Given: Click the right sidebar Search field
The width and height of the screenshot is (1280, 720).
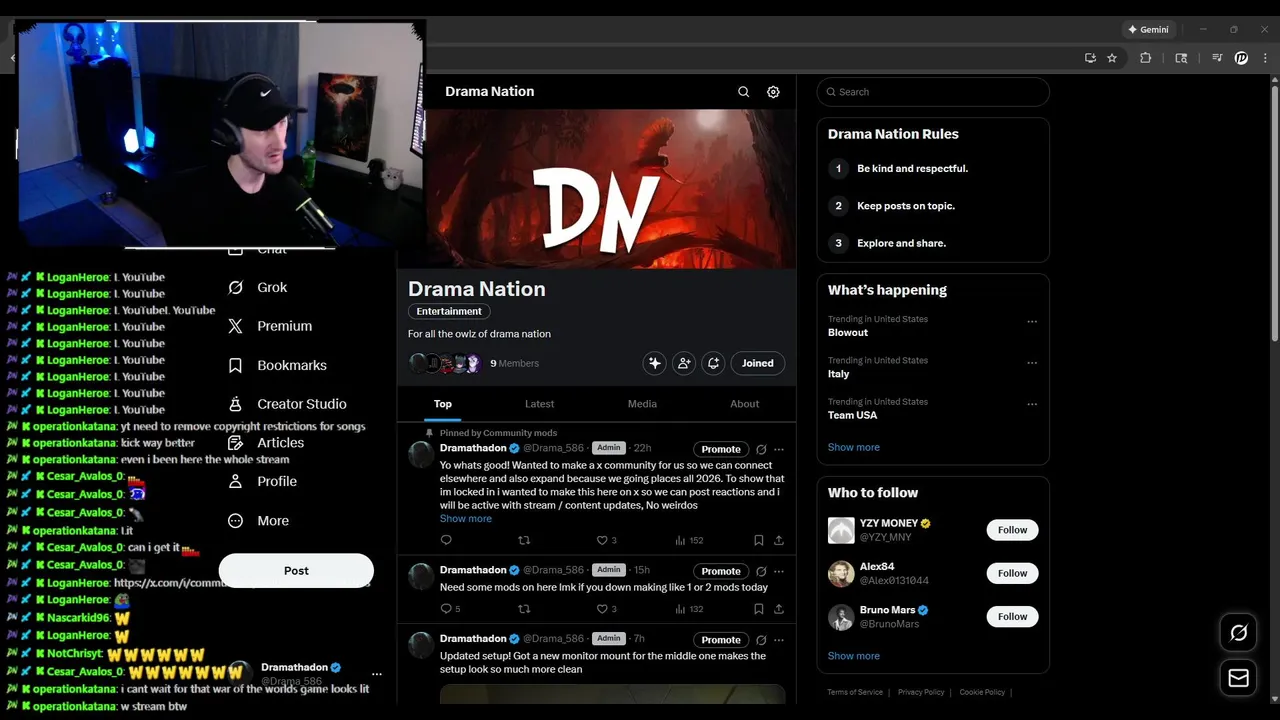Looking at the screenshot, I should point(933,92).
